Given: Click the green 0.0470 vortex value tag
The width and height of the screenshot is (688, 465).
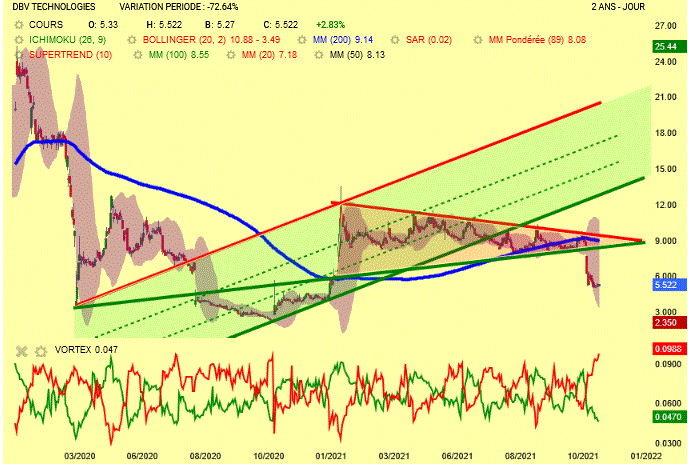Looking at the screenshot, I should tap(668, 416).
